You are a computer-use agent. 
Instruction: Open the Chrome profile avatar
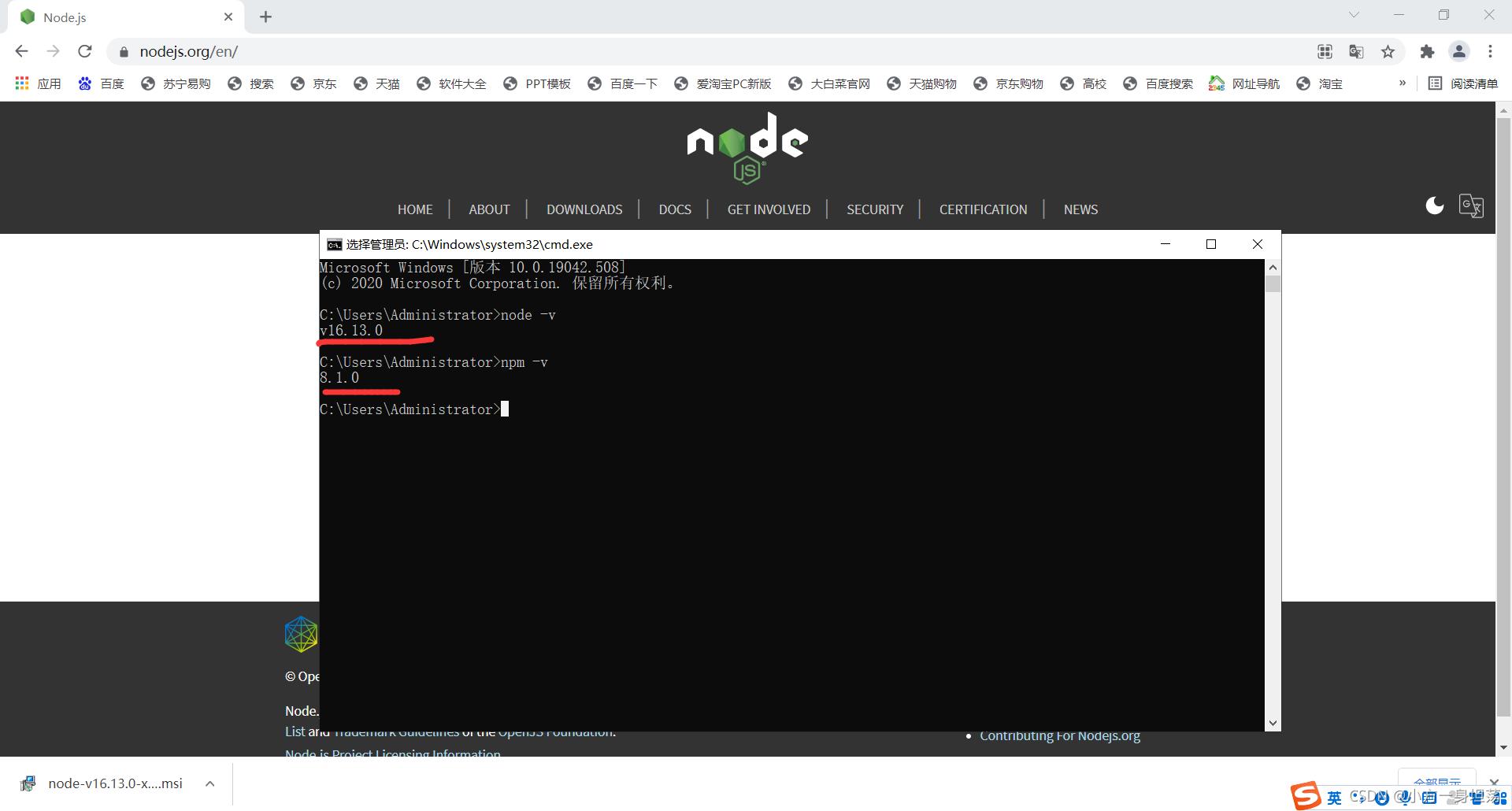pyautogui.click(x=1459, y=51)
